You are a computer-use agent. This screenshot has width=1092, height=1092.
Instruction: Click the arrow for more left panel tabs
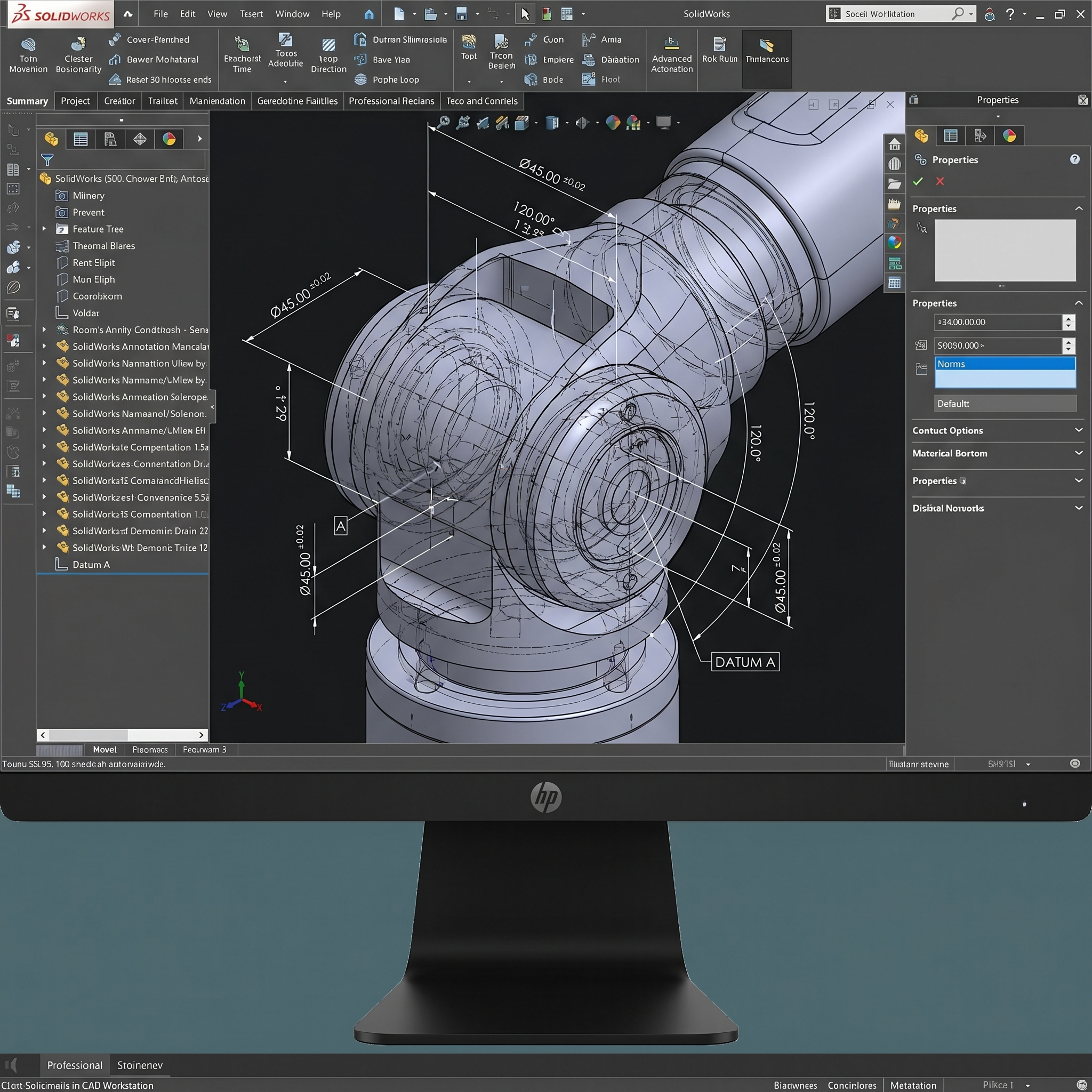[x=199, y=139]
